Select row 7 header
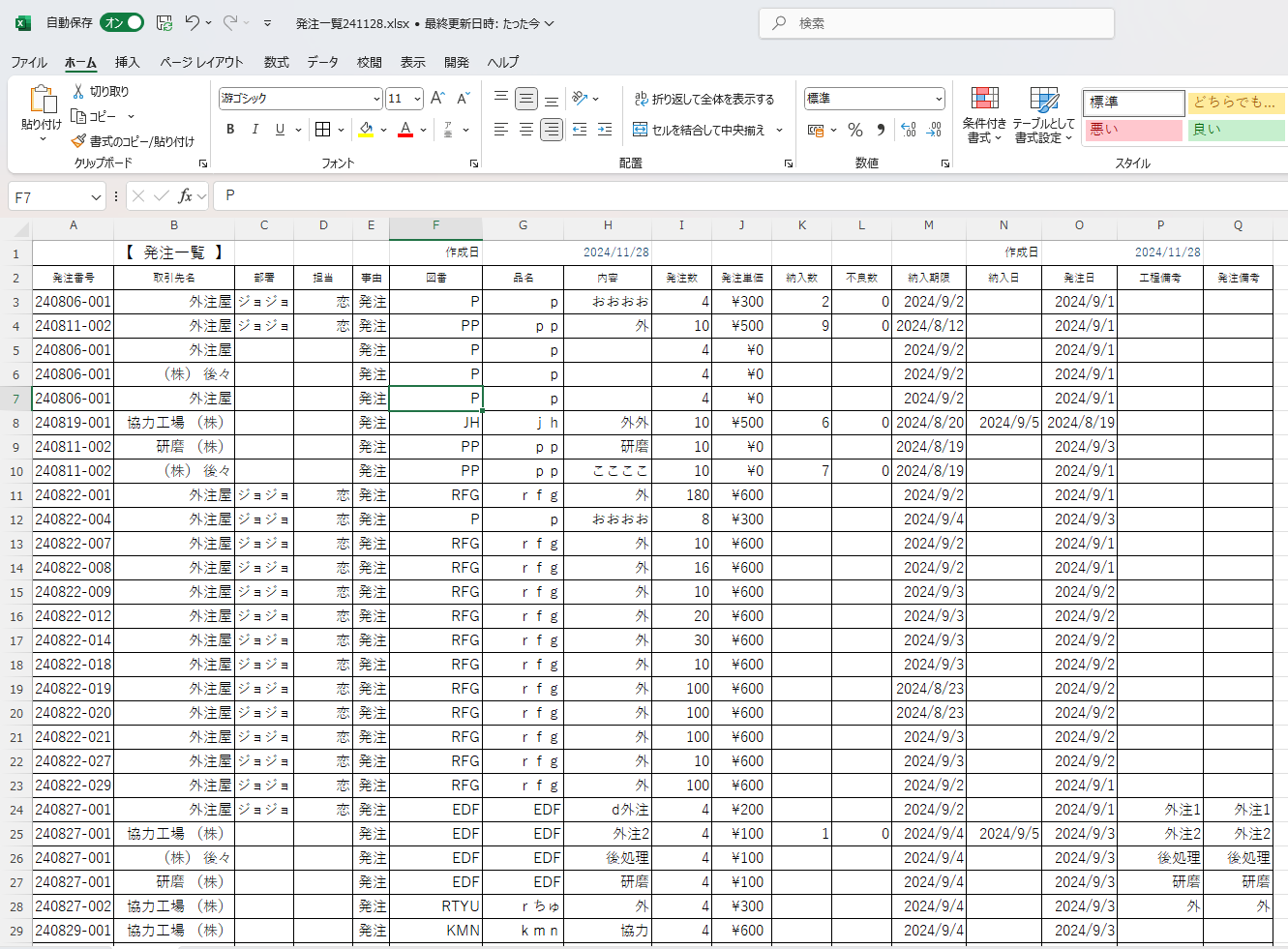The image size is (1288, 949). pyautogui.click(x=16, y=399)
